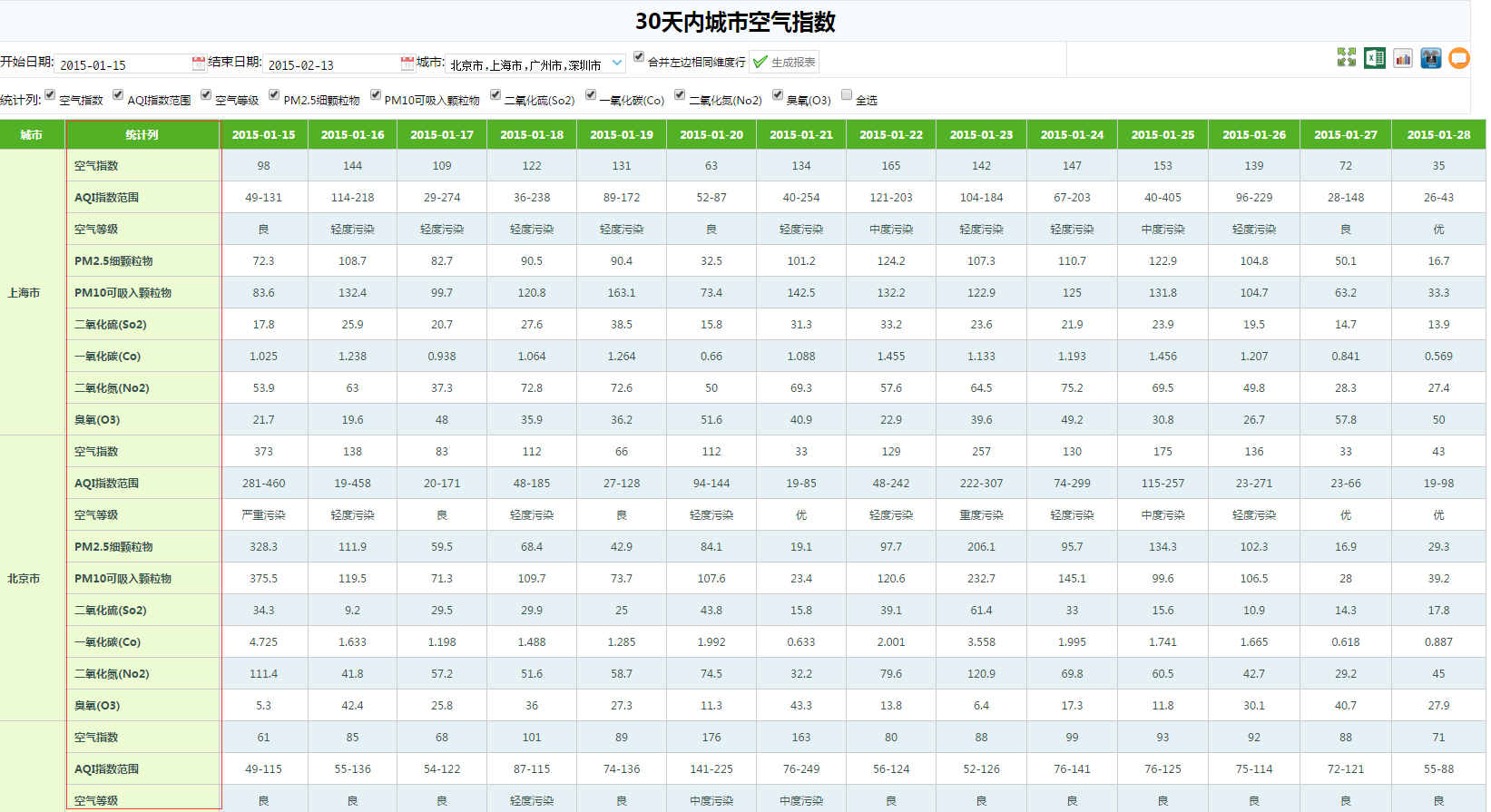Click the blue shirt skin theme icon

(x=1431, y=59)
